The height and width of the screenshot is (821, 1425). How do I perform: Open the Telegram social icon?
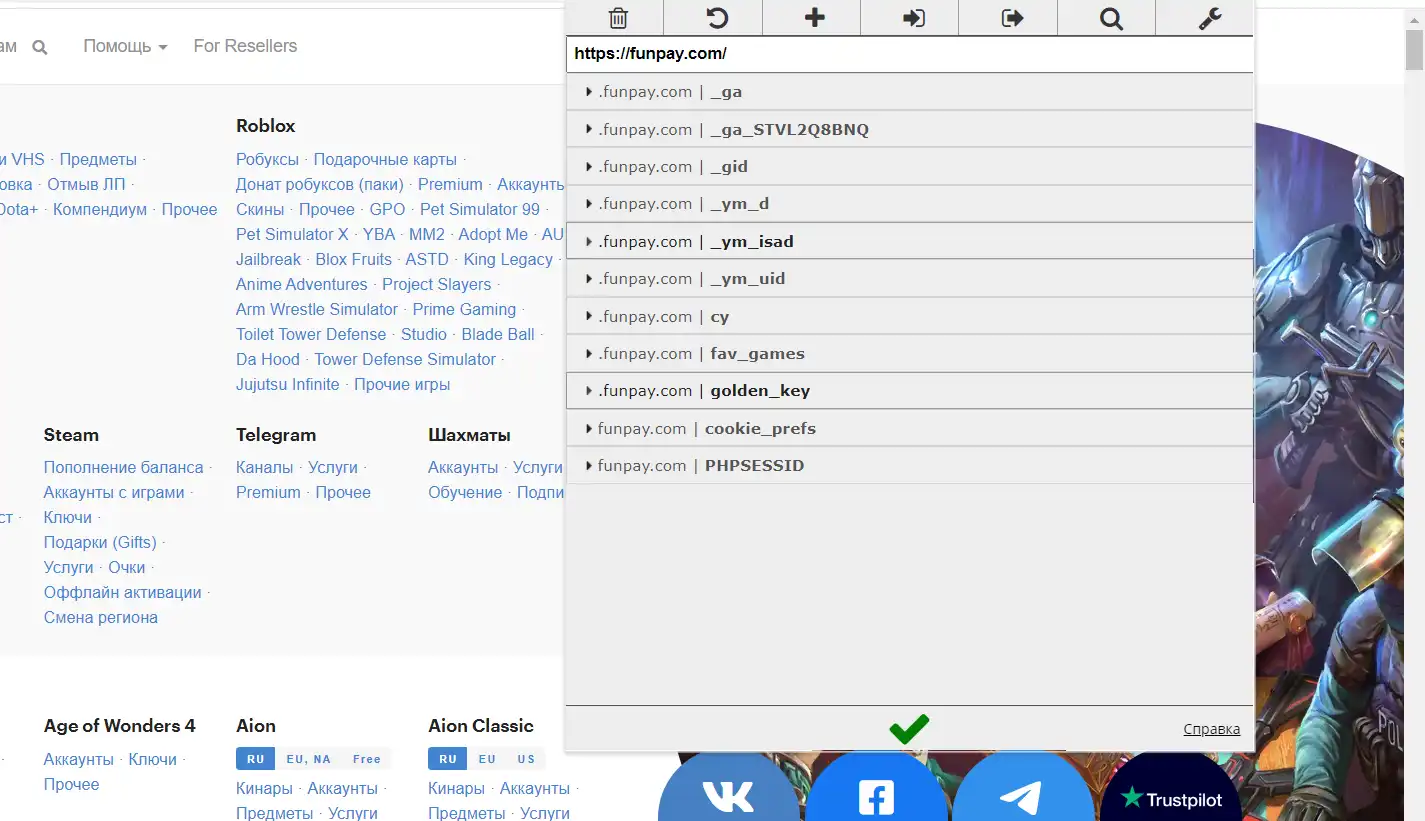(1020, 797)
